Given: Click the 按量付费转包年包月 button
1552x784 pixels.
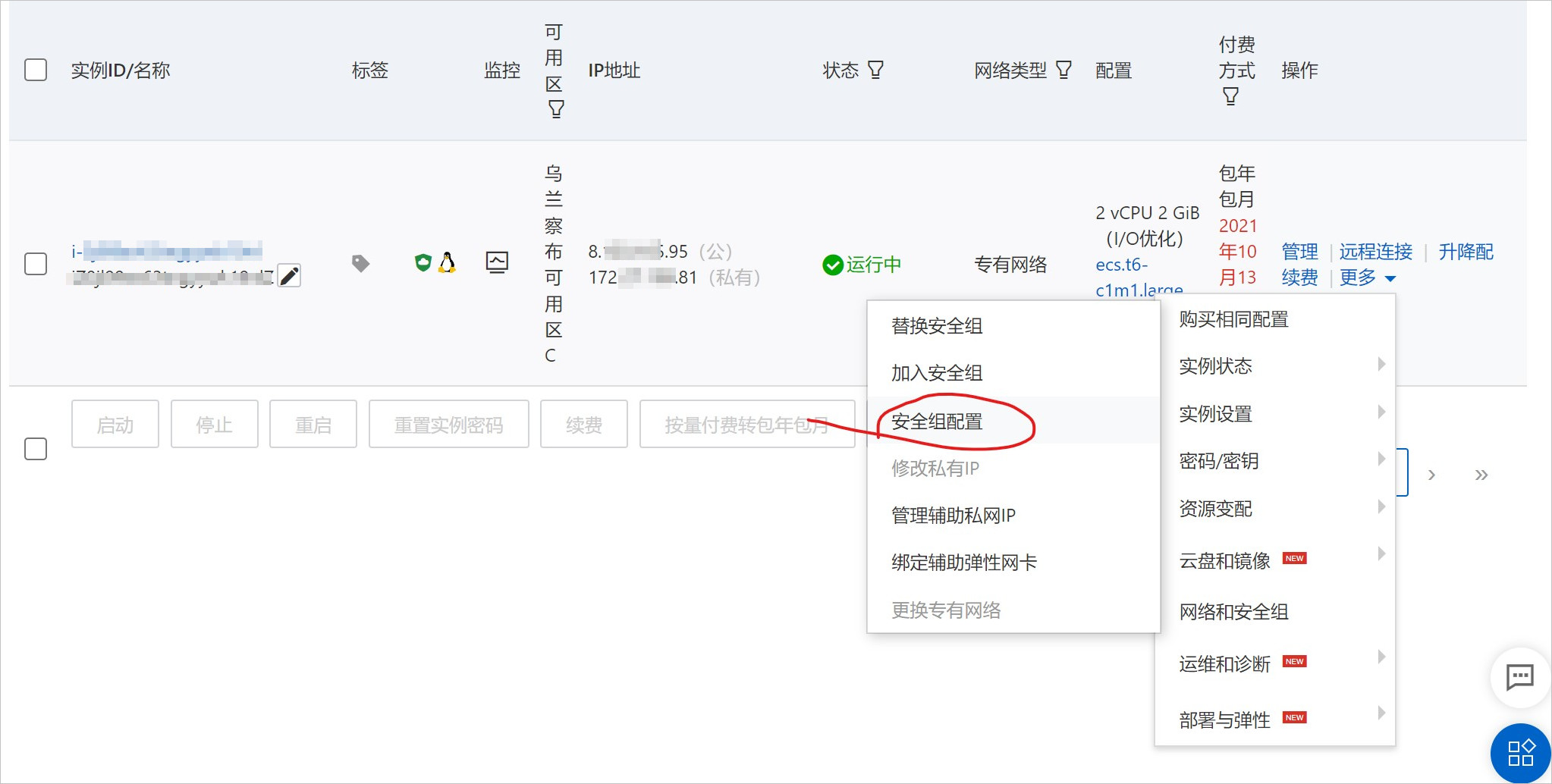Looking at the screenshot, I should click(747, 424).
